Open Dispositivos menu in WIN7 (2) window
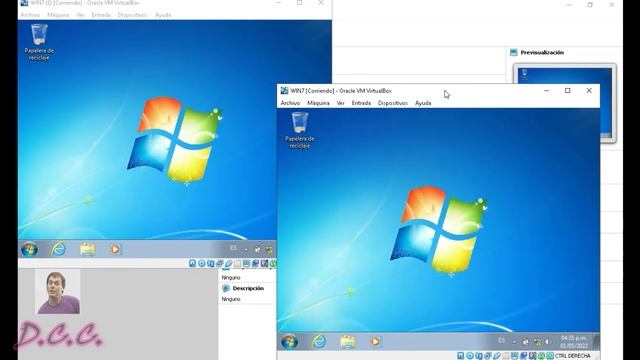640x360 pixels. coord(132,15)
